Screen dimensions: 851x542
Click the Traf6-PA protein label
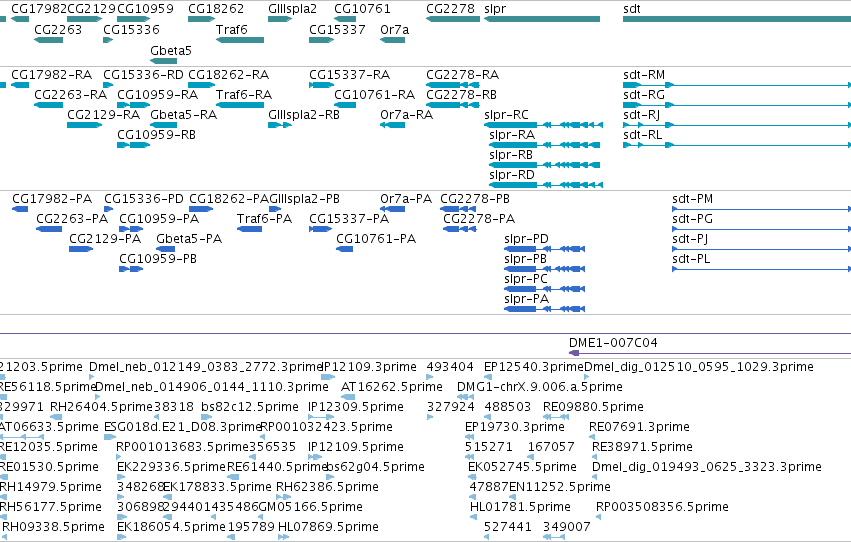(x=264, y=219)
